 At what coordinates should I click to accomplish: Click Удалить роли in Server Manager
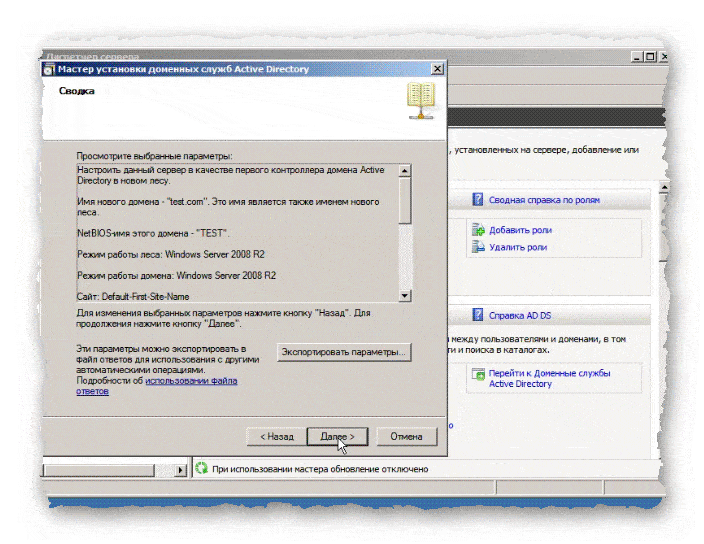[x=518, y=247]
